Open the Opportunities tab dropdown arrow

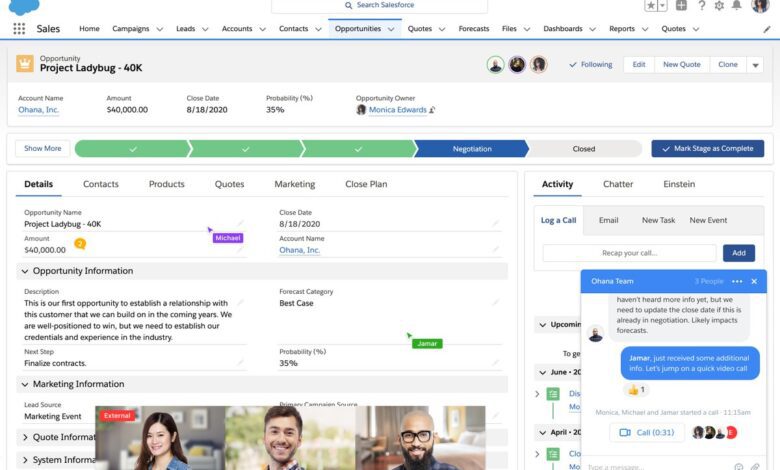(391, 29)
